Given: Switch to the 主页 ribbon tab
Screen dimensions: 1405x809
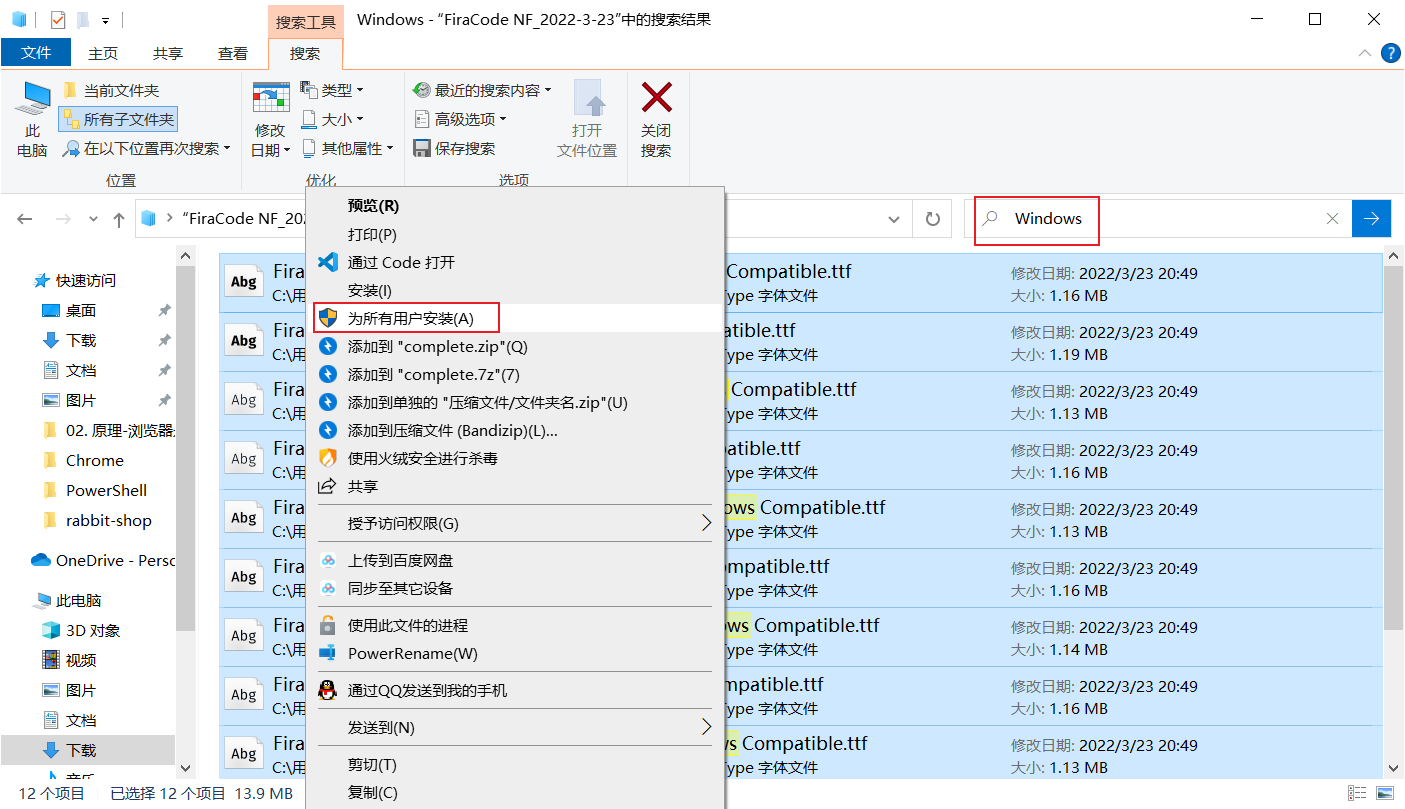Looking at the screenshot, I should pyautogui.click(x=103, y=53).
